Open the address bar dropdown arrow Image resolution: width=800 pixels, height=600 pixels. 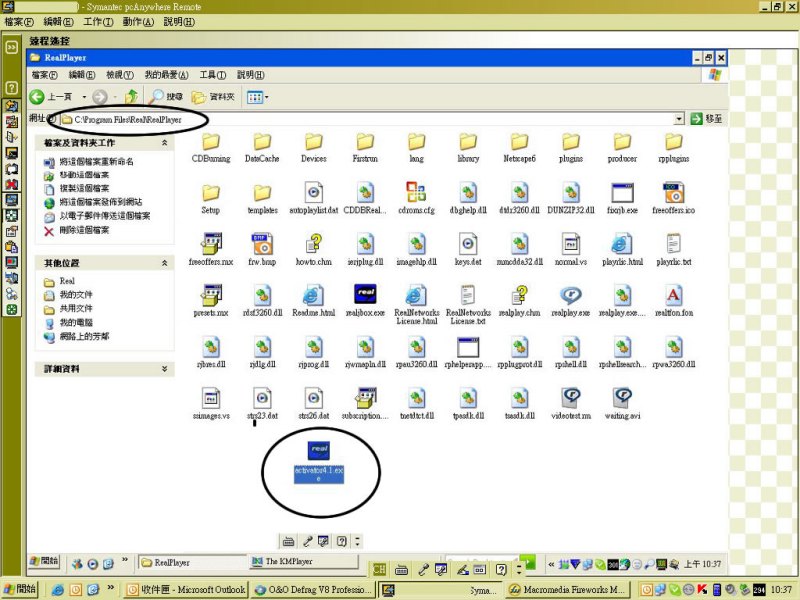point(679,119)
